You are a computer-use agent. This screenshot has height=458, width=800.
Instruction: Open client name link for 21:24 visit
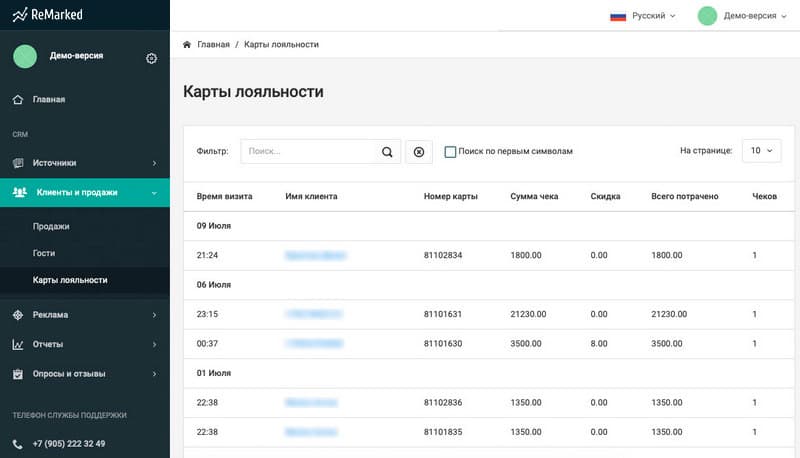315,255
